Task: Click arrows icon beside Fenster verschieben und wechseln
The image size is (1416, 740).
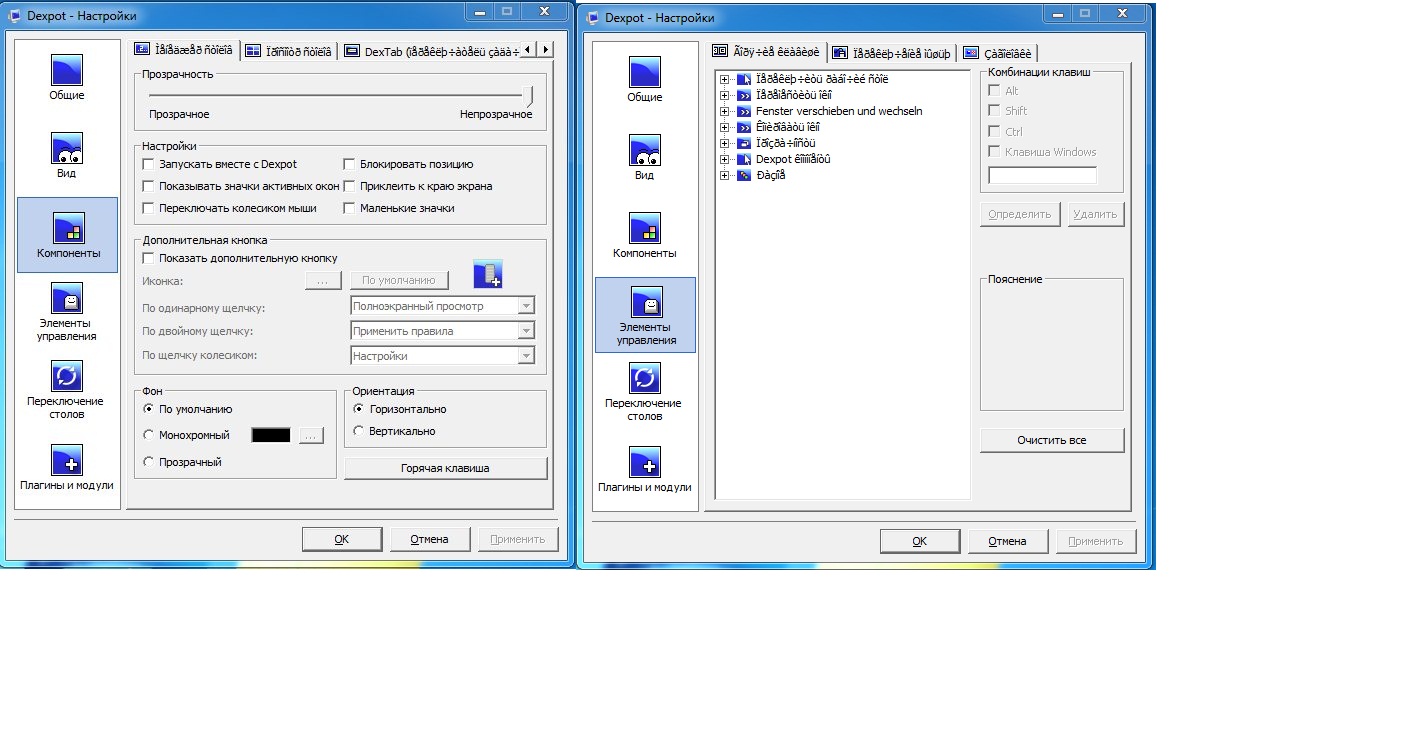Action: click(743, 111)
